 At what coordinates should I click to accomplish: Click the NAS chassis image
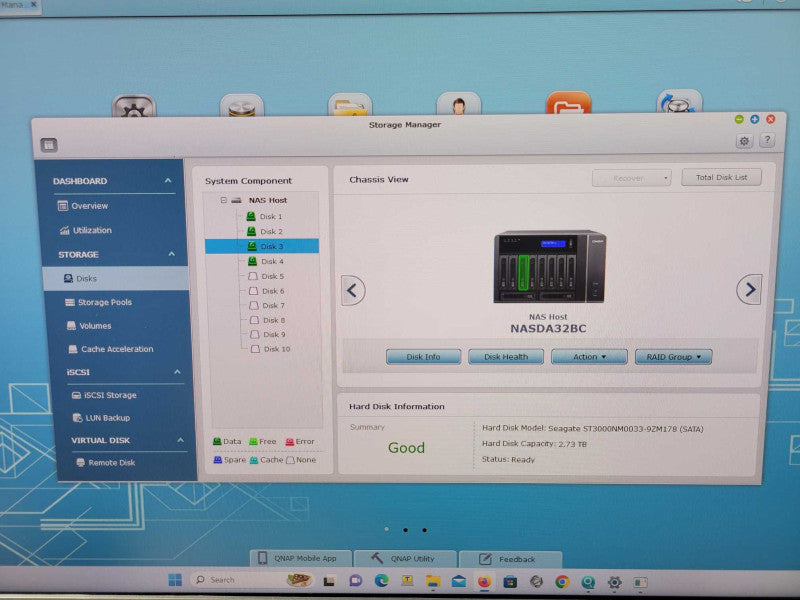549,267
